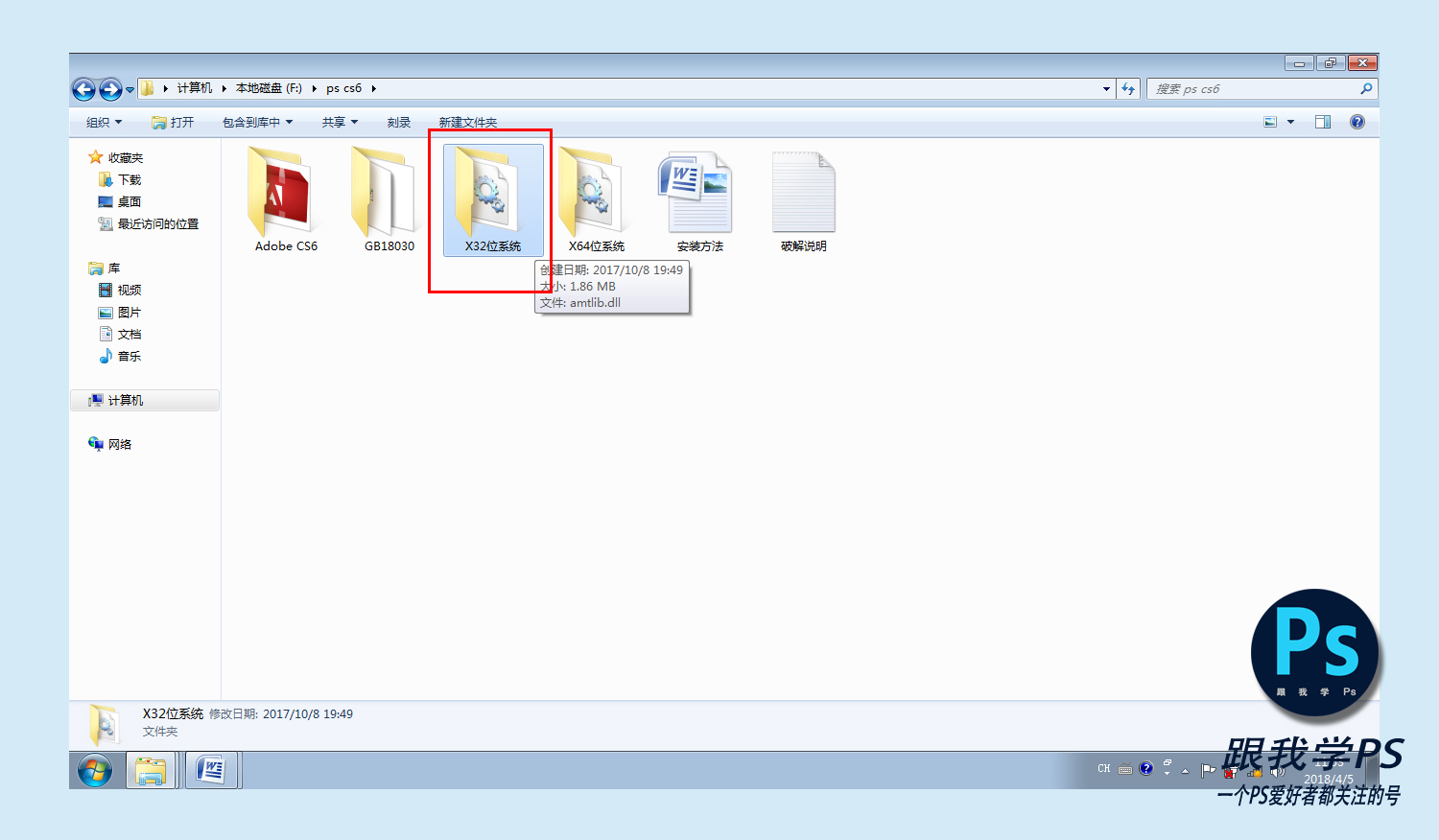The width and height of the screenshot is (1439, 840).
Task: Open Explorer help via question mark icon
Action: coord(1357,122)
